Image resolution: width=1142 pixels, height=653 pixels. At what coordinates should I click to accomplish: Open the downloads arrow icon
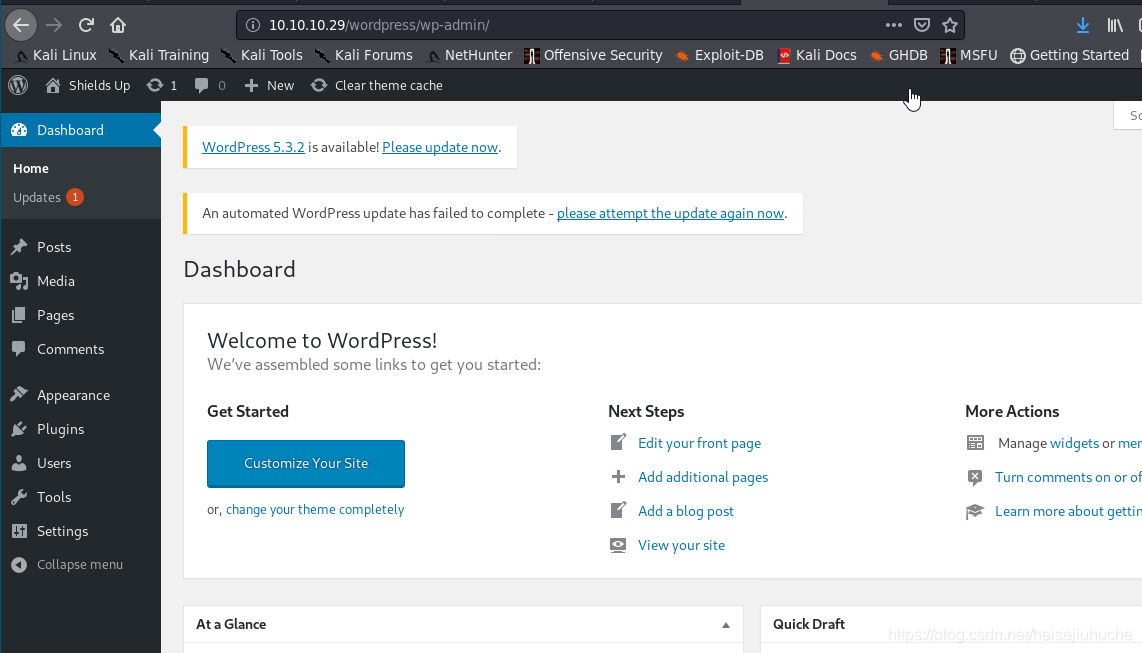tap(1083, 25)
